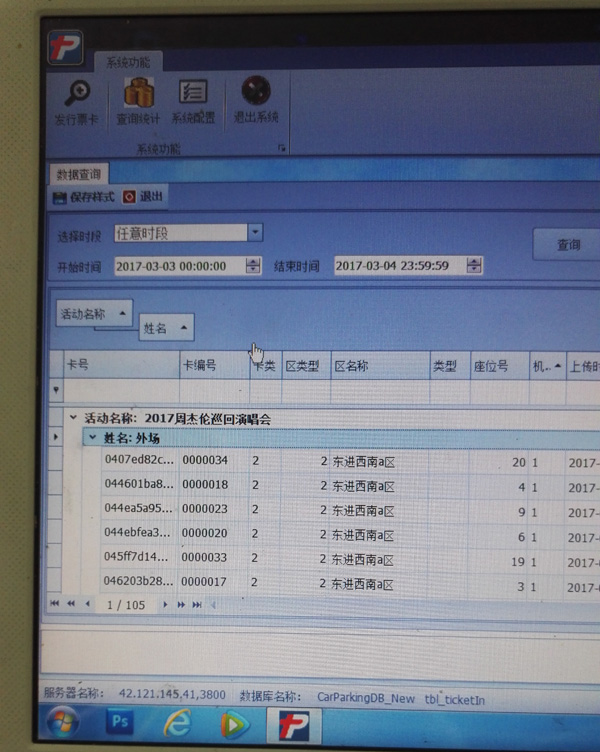Switch to the 系统功能 ribbon tab
This screenshot has width=600, height=752.
tap(128, 62)
